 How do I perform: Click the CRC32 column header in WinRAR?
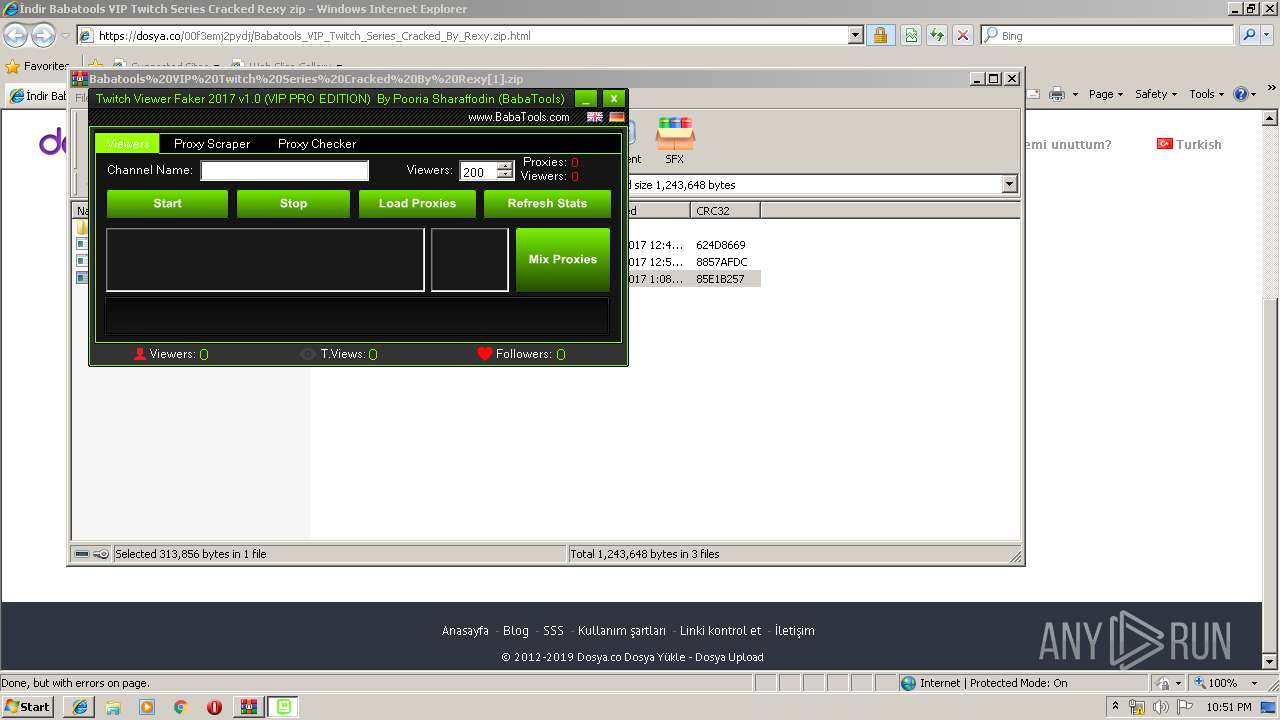click(x=725, y=211)
